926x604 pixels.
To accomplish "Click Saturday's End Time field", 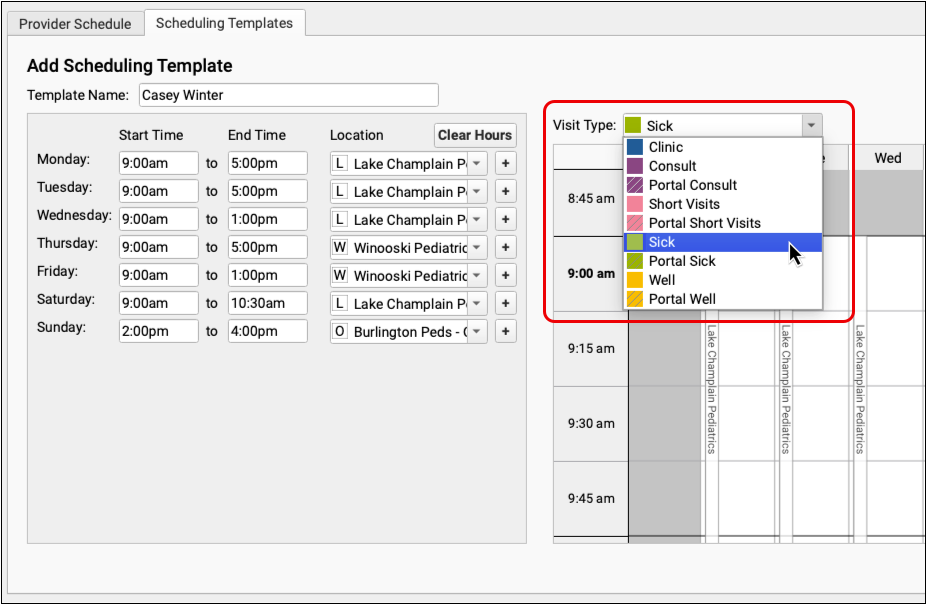I will 267,304.
